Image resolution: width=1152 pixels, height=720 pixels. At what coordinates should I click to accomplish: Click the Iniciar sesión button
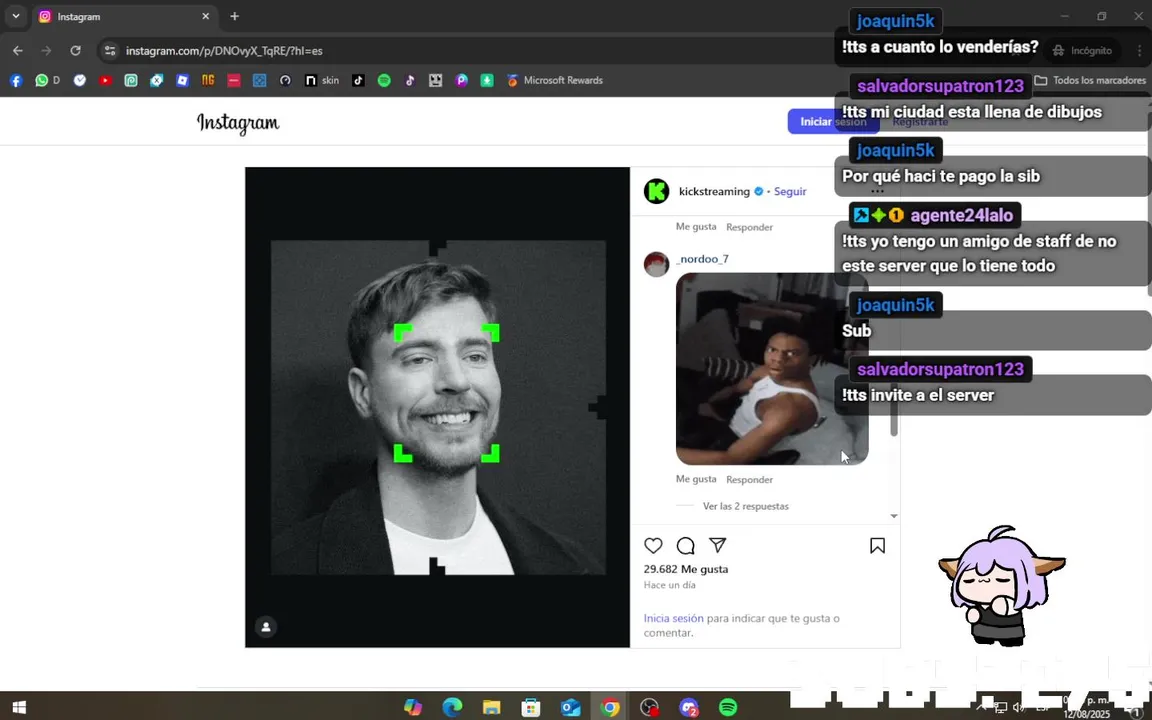tap(833, 121)
